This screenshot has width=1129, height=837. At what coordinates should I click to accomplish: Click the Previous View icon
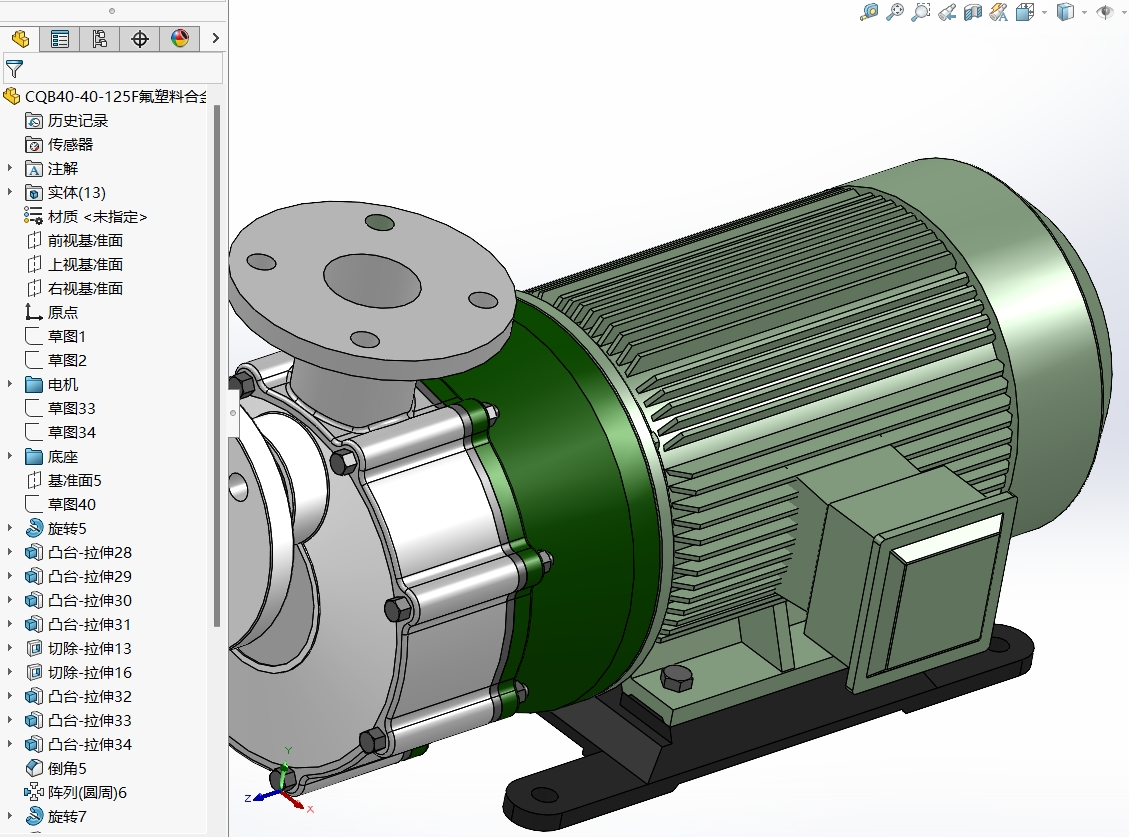947,12
